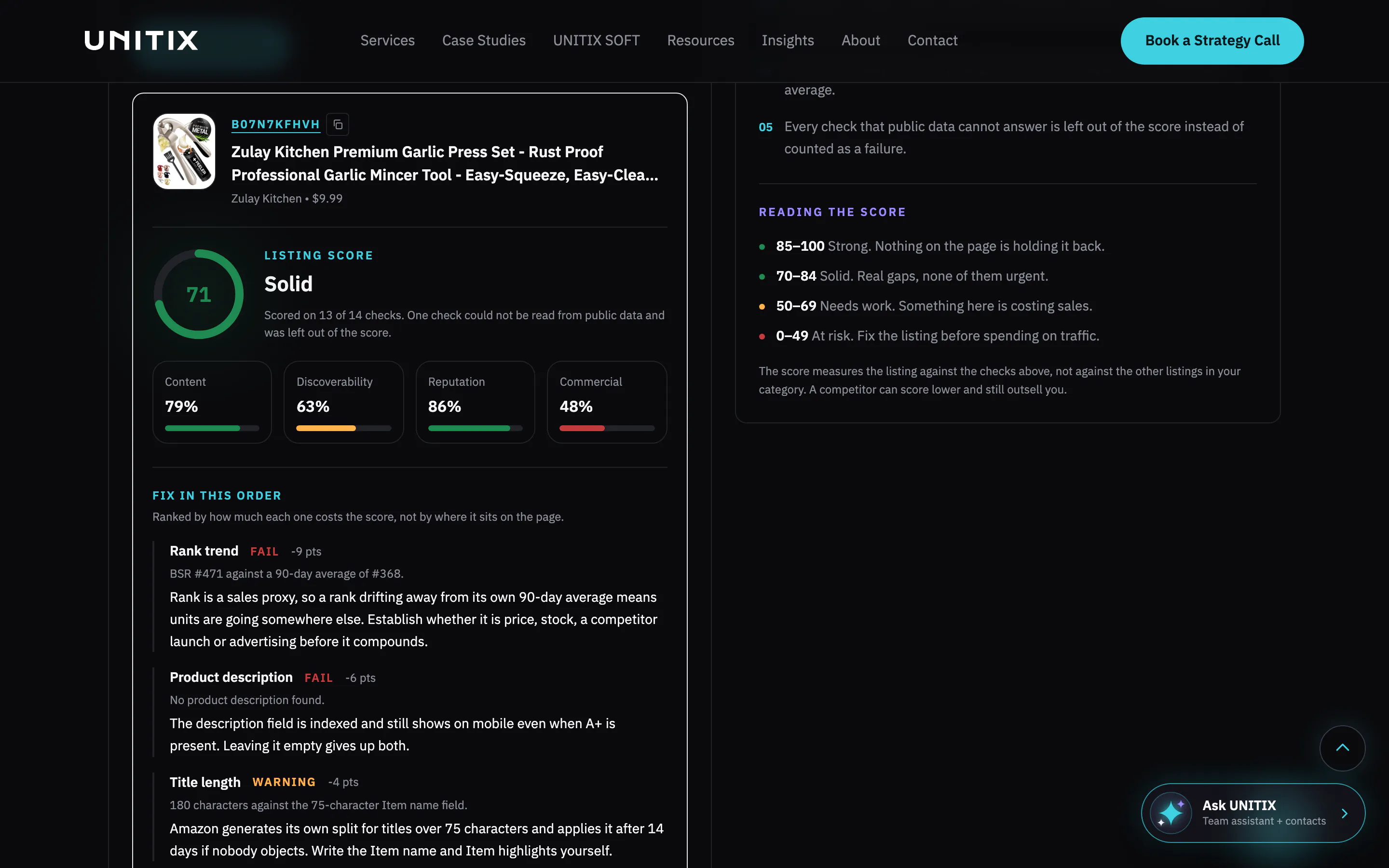Open the Resources menu

tap(700, 40)
